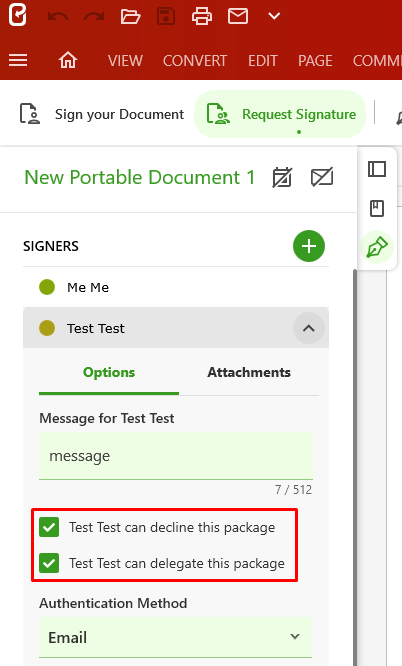
Task: Uncheck Test Test can decline this package
Action: 49,527
